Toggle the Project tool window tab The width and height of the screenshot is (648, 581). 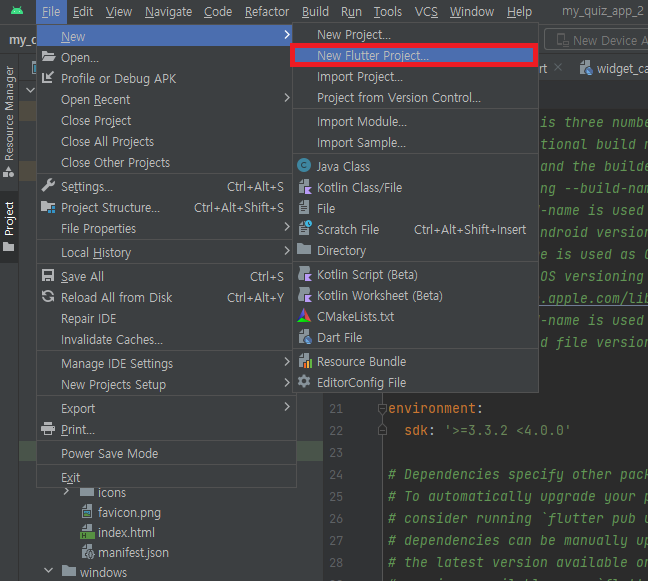[9, 226]
